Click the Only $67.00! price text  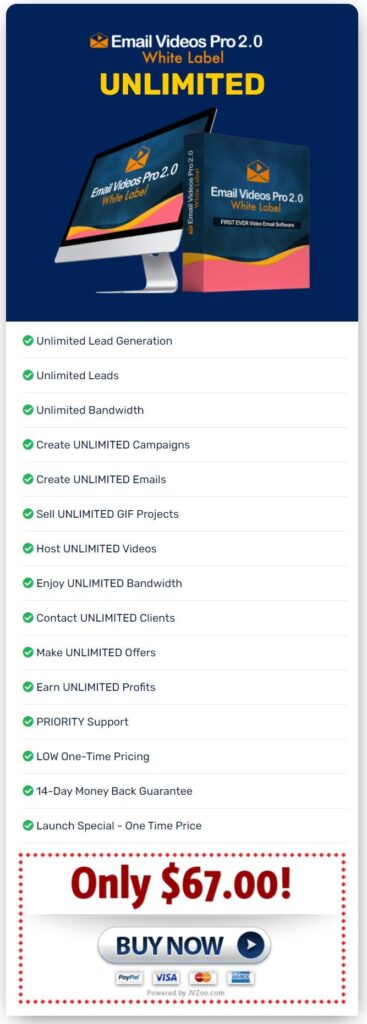(x=181, y=884)
